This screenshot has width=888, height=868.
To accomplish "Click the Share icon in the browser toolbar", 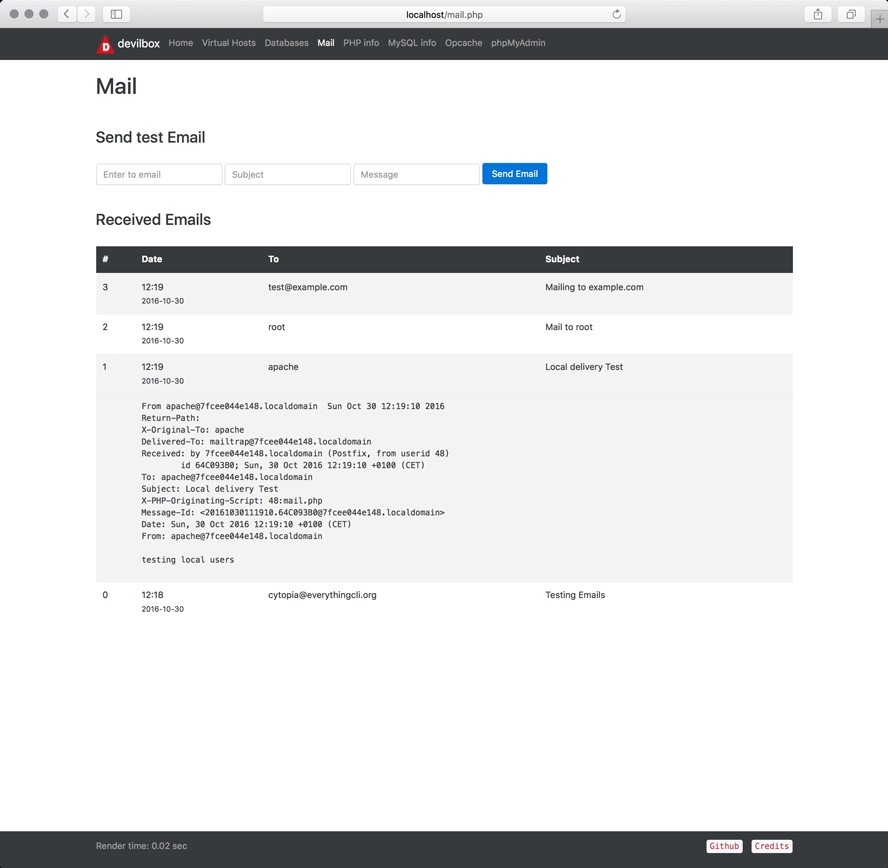I will [815, 14].
